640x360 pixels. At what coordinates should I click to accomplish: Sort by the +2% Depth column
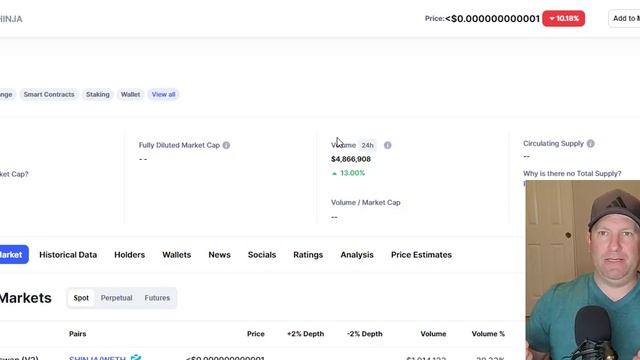coord(305,334)
